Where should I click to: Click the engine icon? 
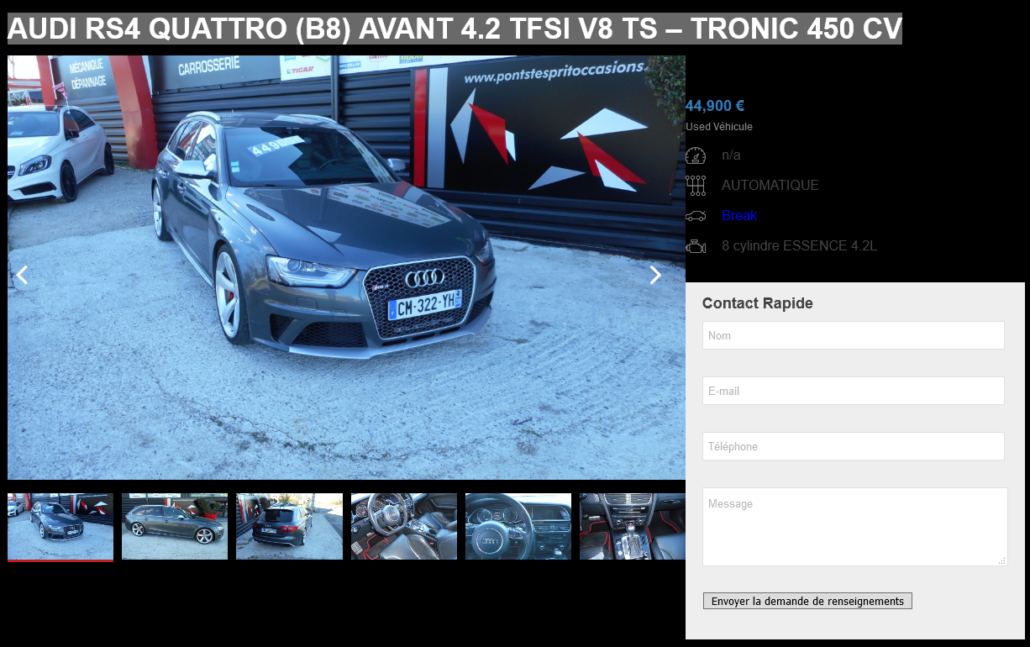click(x=696, y=246)
